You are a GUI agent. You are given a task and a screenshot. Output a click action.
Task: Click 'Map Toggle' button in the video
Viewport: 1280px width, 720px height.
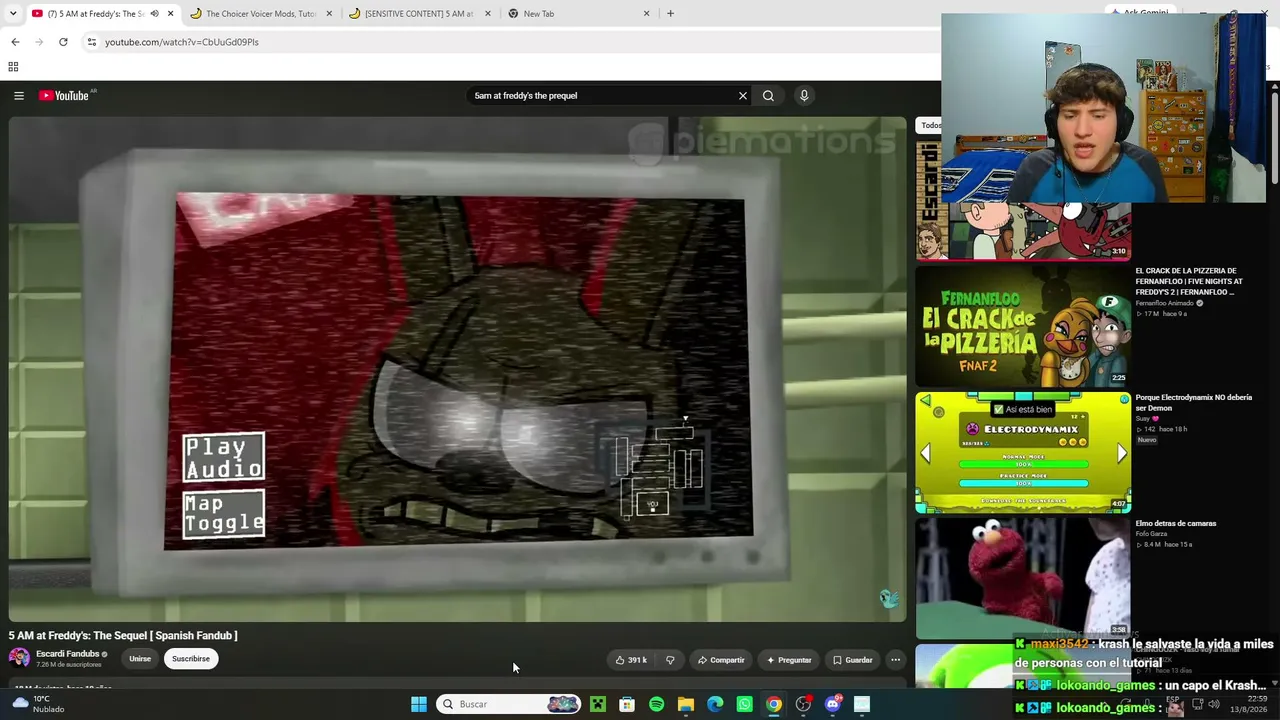click(x=224, y=514)
